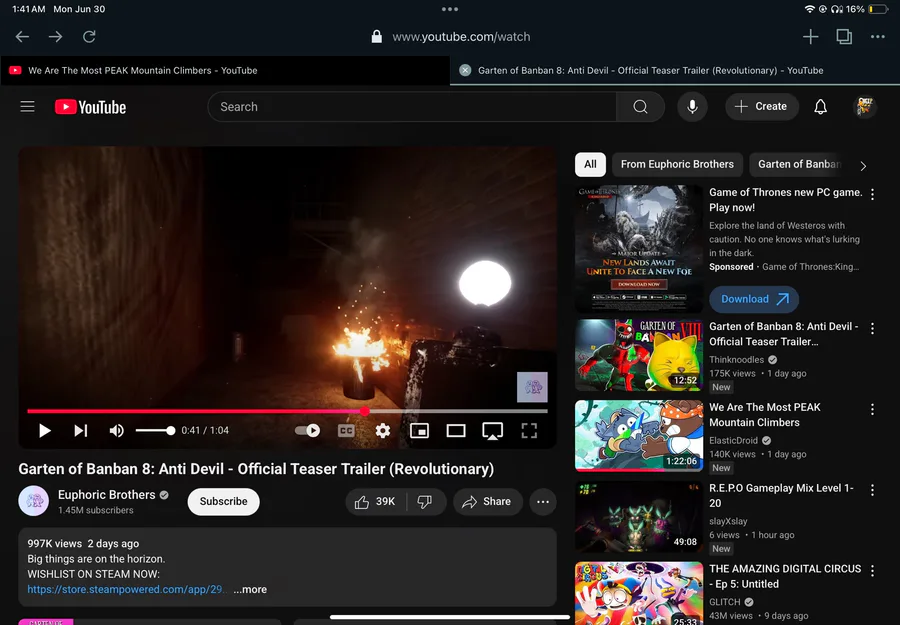Open more actions beside Share

[x=542, y=502]
